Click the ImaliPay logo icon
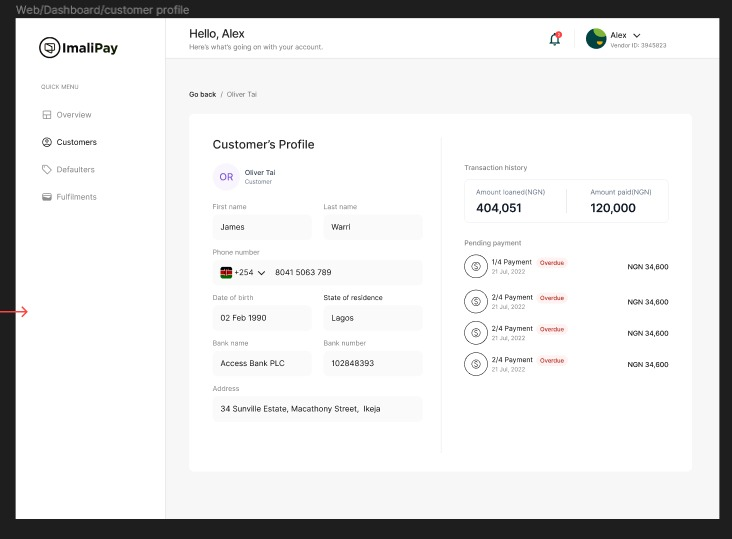Image resolution: width=732 pixels, height=539 pixels. tap(49, 48)
